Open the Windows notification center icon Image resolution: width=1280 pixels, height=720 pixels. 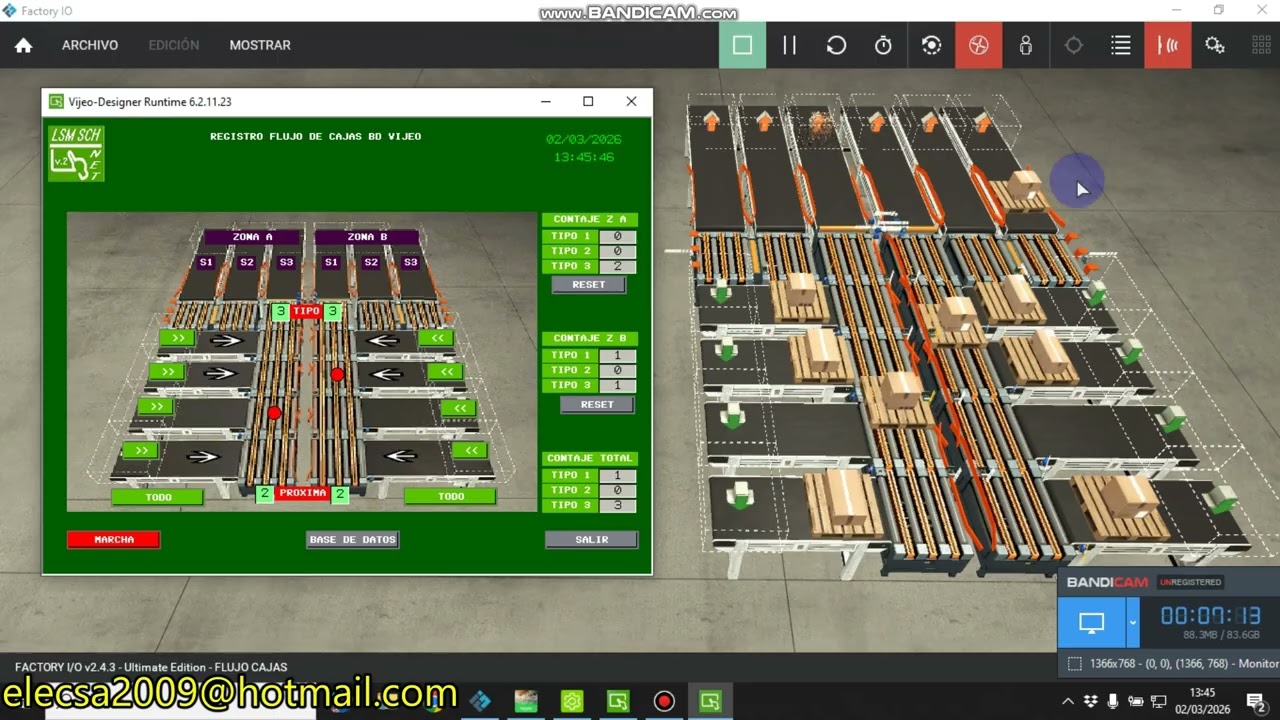click(x=1256, y=701)
